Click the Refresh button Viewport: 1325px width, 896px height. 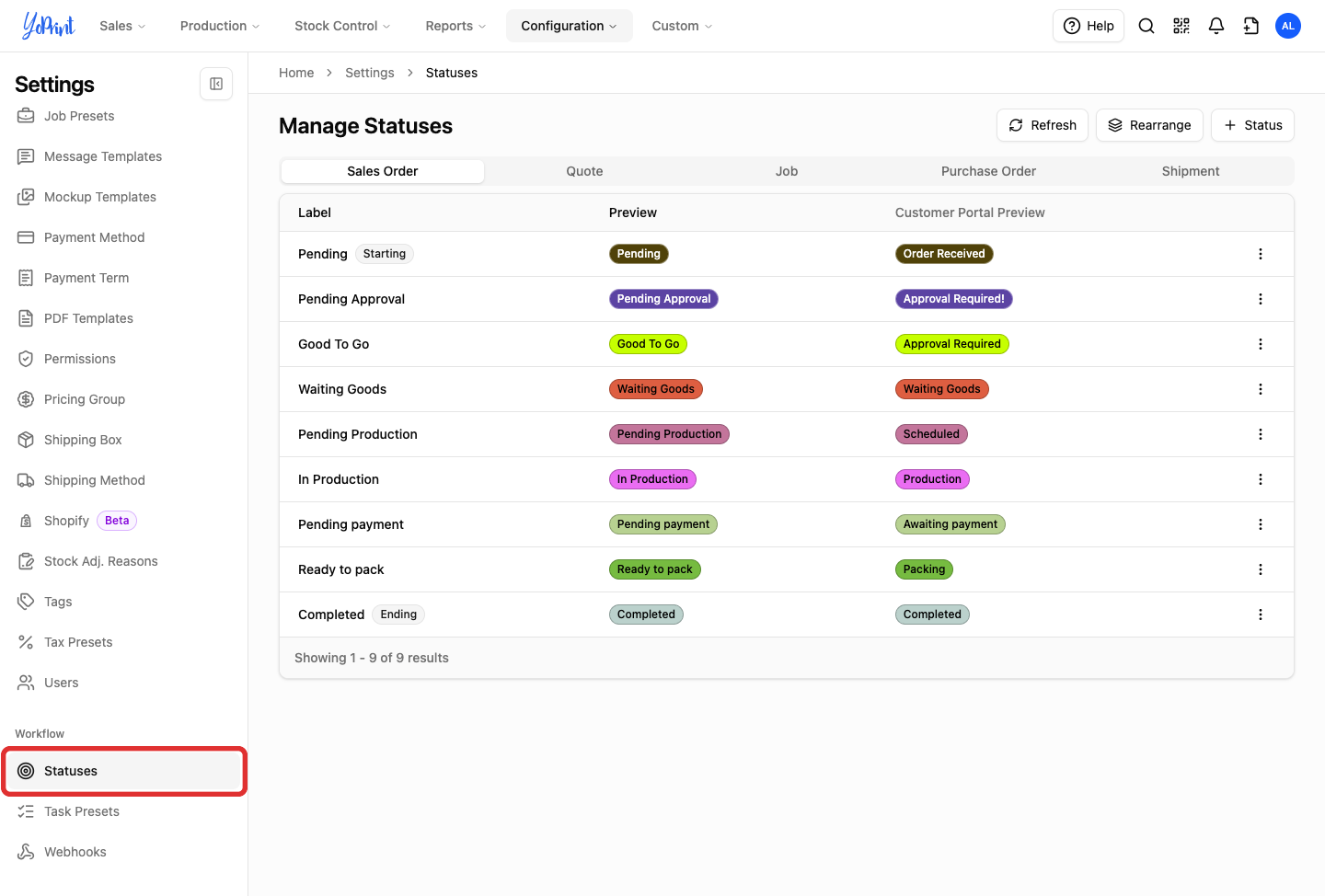pos(1043,125)
